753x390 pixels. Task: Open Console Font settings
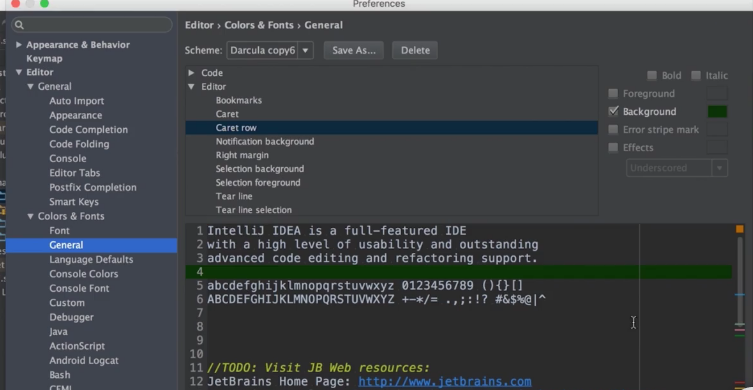point(79,288)
